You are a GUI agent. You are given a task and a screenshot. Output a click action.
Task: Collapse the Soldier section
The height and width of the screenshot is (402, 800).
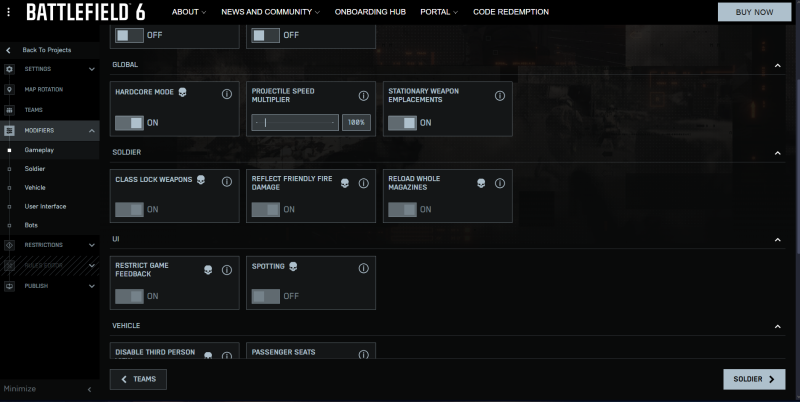point(778,153)
